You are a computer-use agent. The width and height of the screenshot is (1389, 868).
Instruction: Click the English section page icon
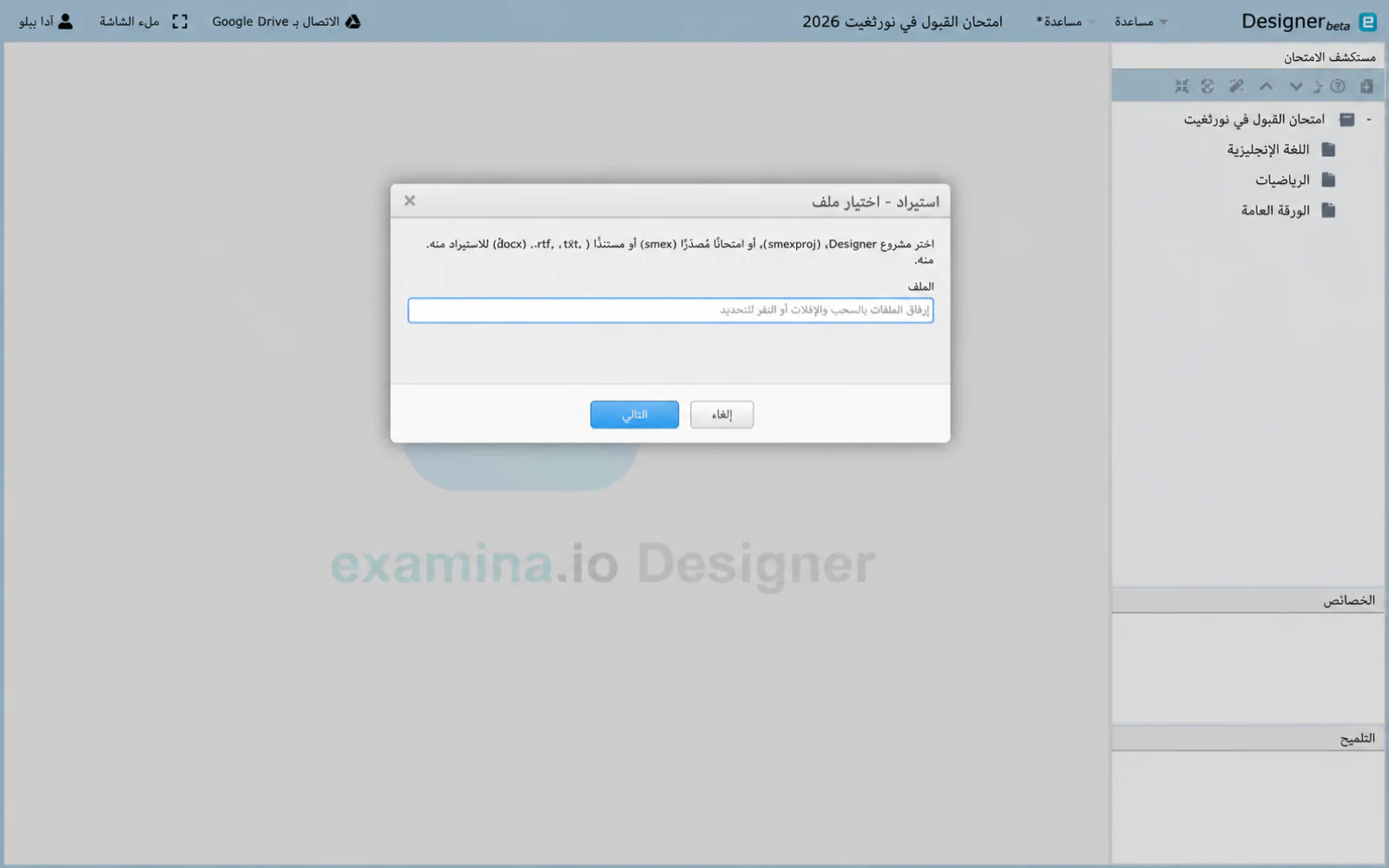(x=1328, y=149)
